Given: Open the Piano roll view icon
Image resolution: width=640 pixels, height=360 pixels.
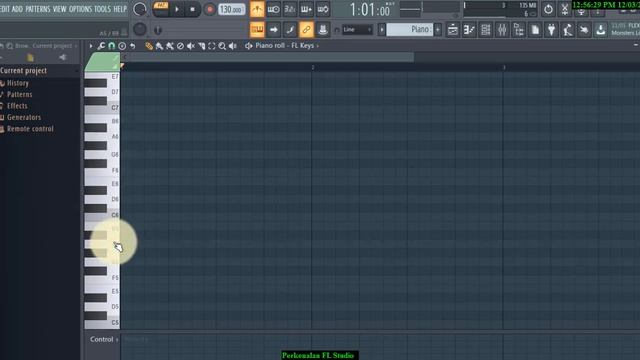Looking at the screenshot, I should point(469,29).
